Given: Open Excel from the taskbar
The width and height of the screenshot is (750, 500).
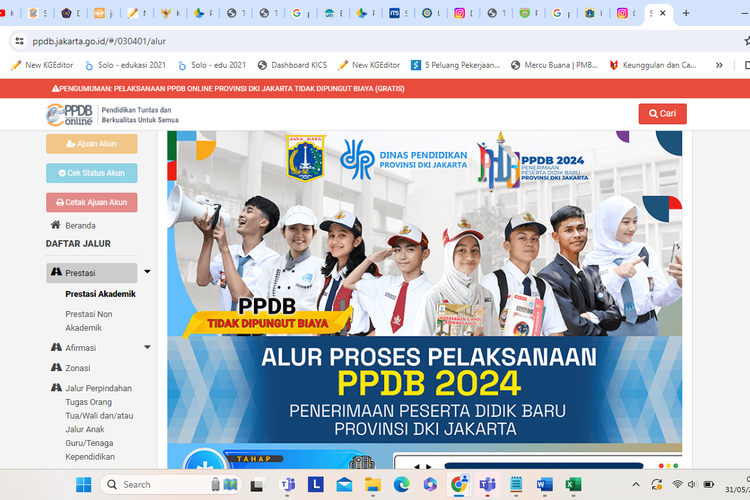Looking at the screenshot, I should click(574, 485).
